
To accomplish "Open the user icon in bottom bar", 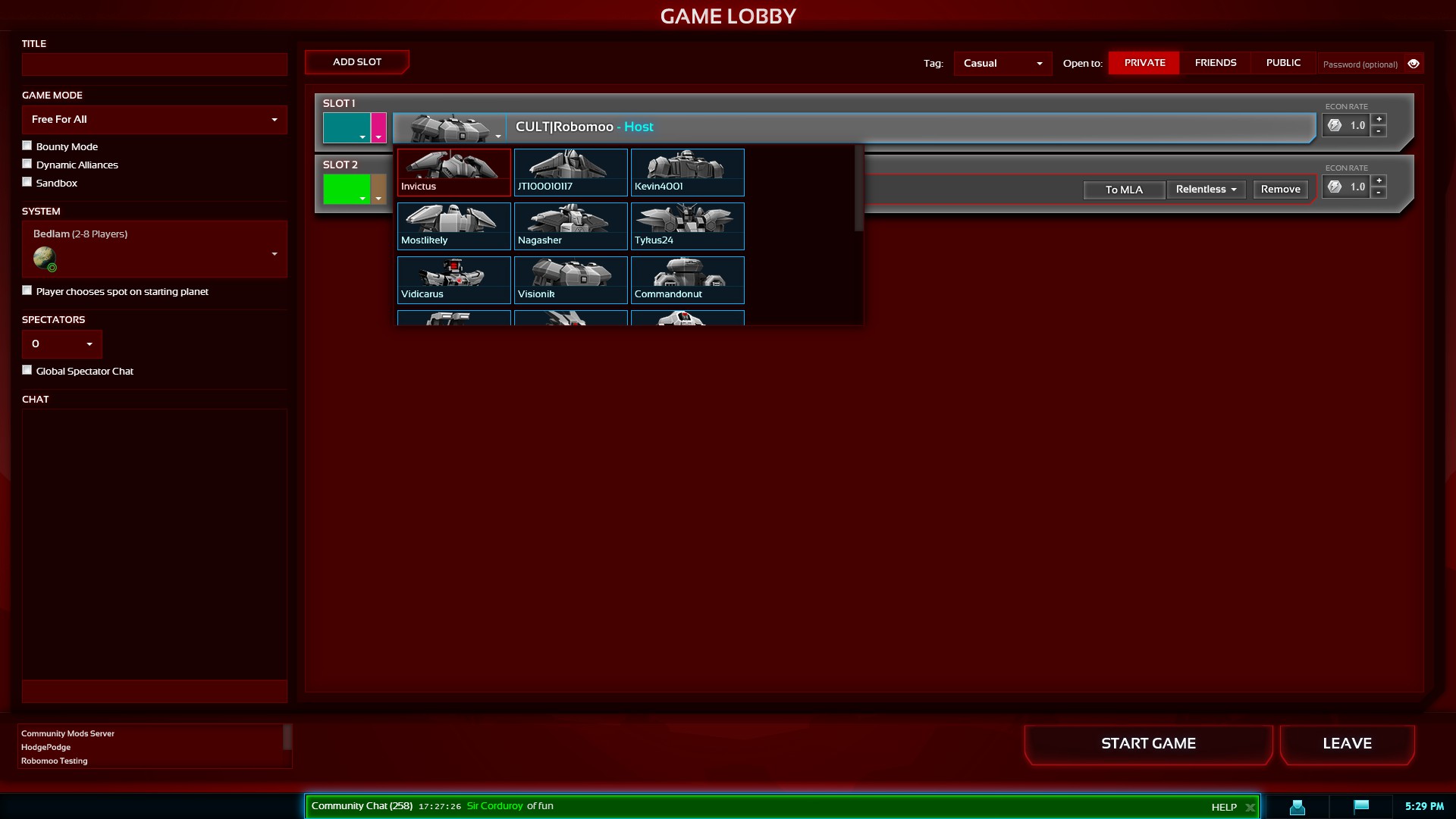I will 1298,807.
